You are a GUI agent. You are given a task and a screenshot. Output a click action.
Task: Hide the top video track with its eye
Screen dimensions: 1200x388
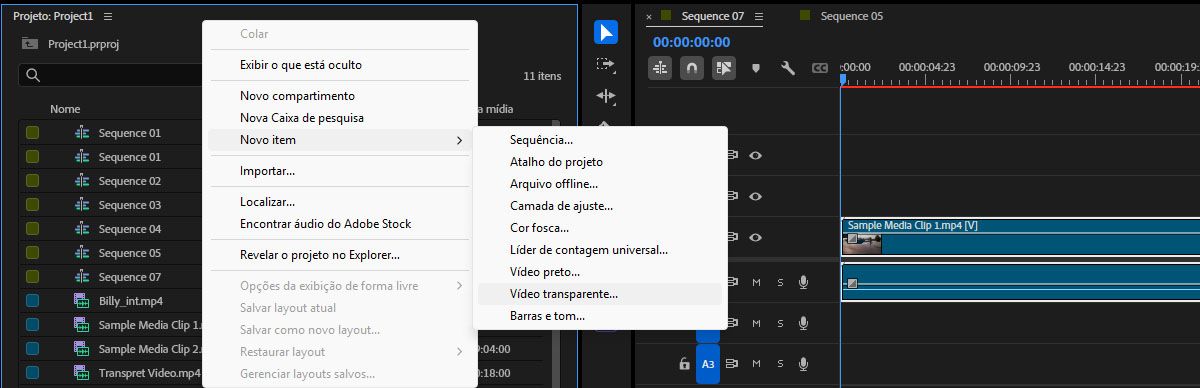[755, 155]
